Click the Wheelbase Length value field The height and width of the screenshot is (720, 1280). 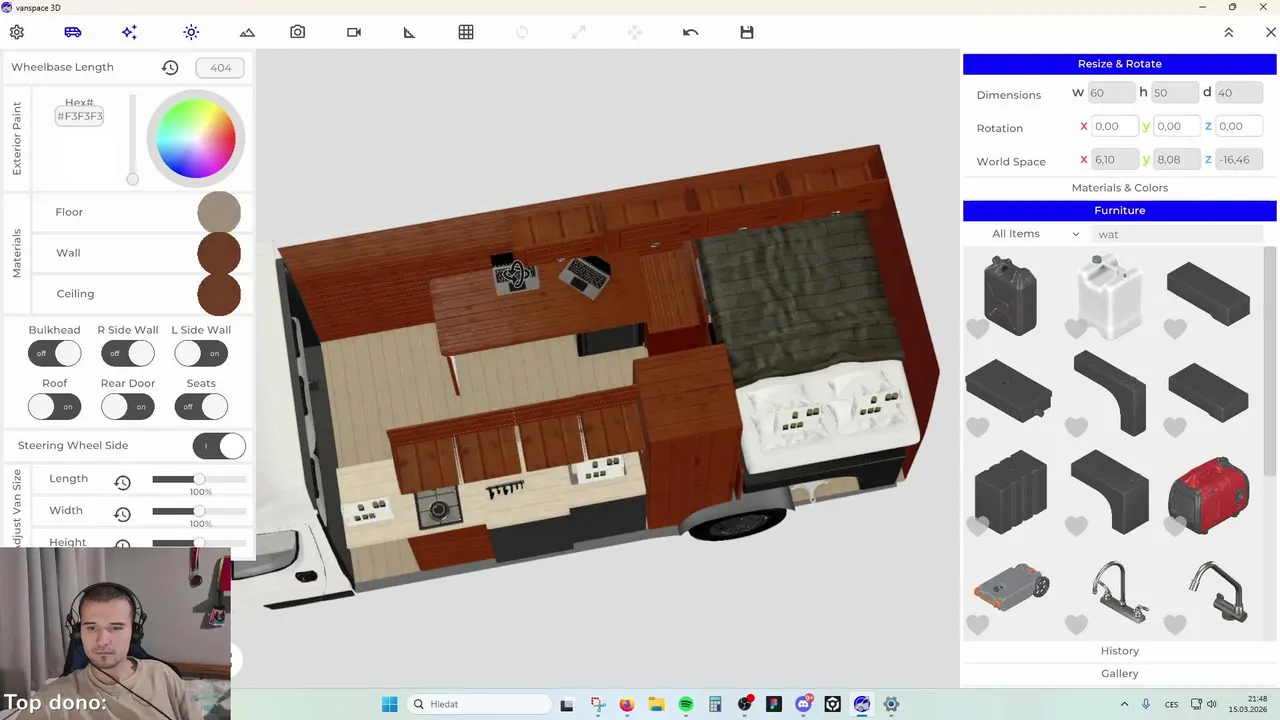pyautogui.click(x=220, y=68)
